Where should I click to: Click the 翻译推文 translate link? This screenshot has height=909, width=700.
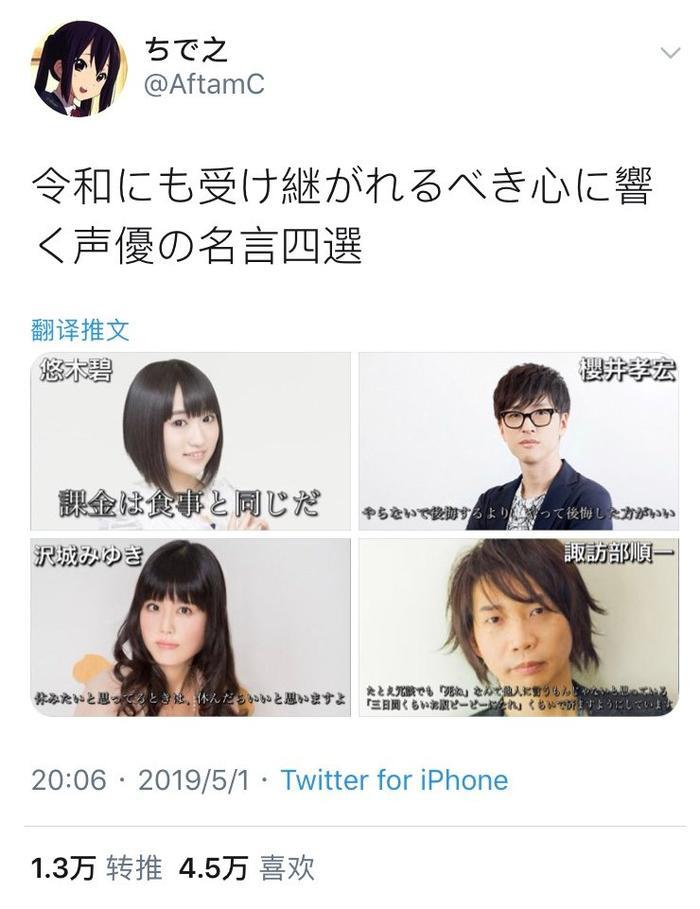[x=80, y=330]
